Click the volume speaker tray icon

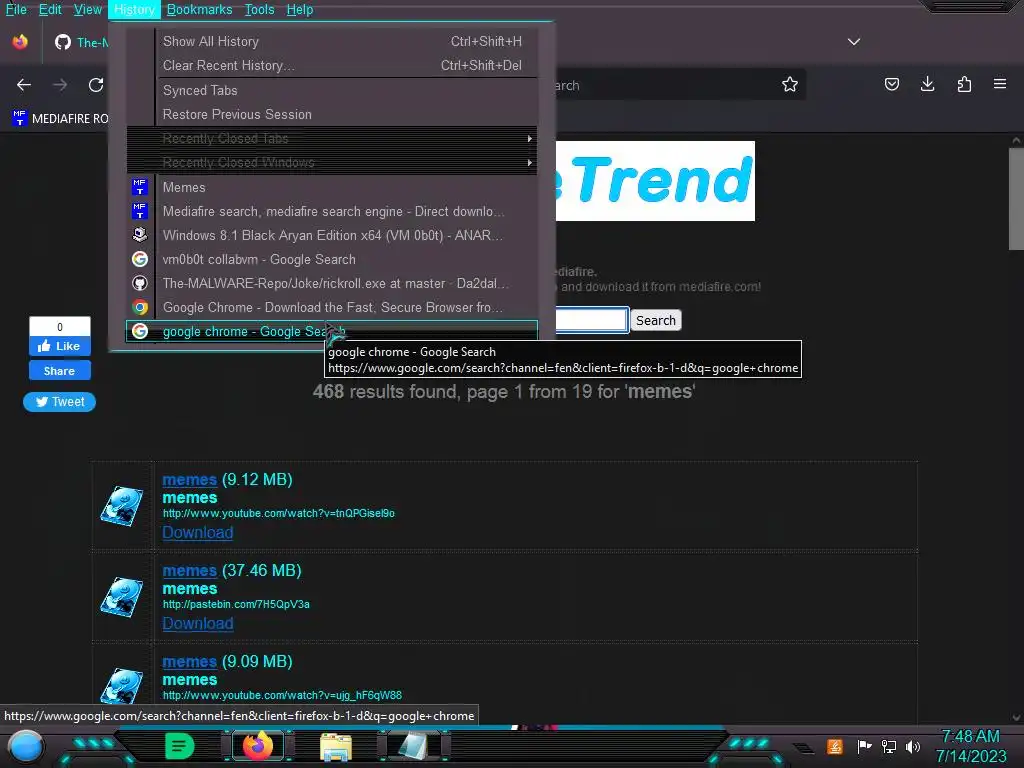click(x=913, y=746)
